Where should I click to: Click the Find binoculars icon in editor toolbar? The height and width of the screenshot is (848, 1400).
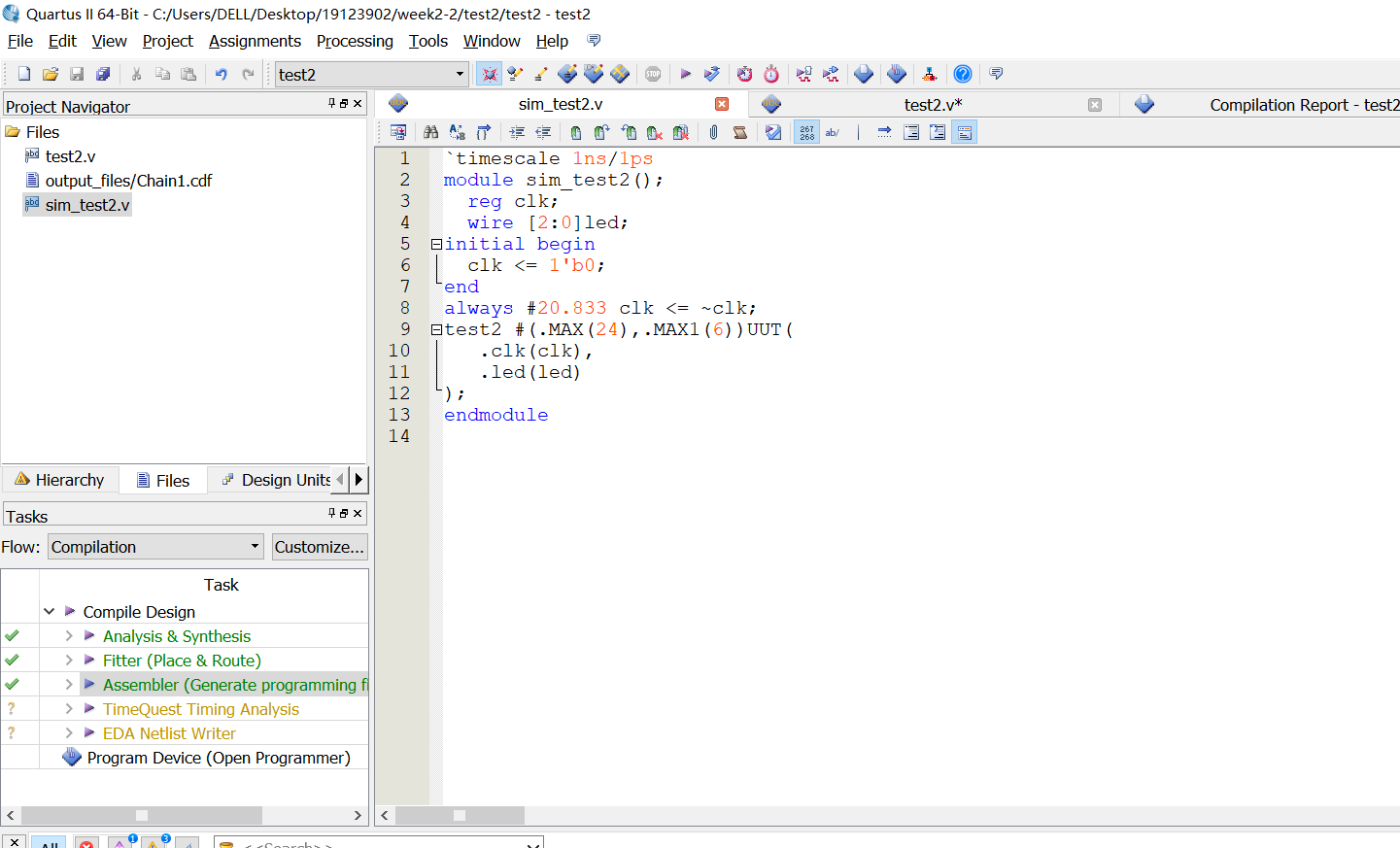click(x=430, y=132)
